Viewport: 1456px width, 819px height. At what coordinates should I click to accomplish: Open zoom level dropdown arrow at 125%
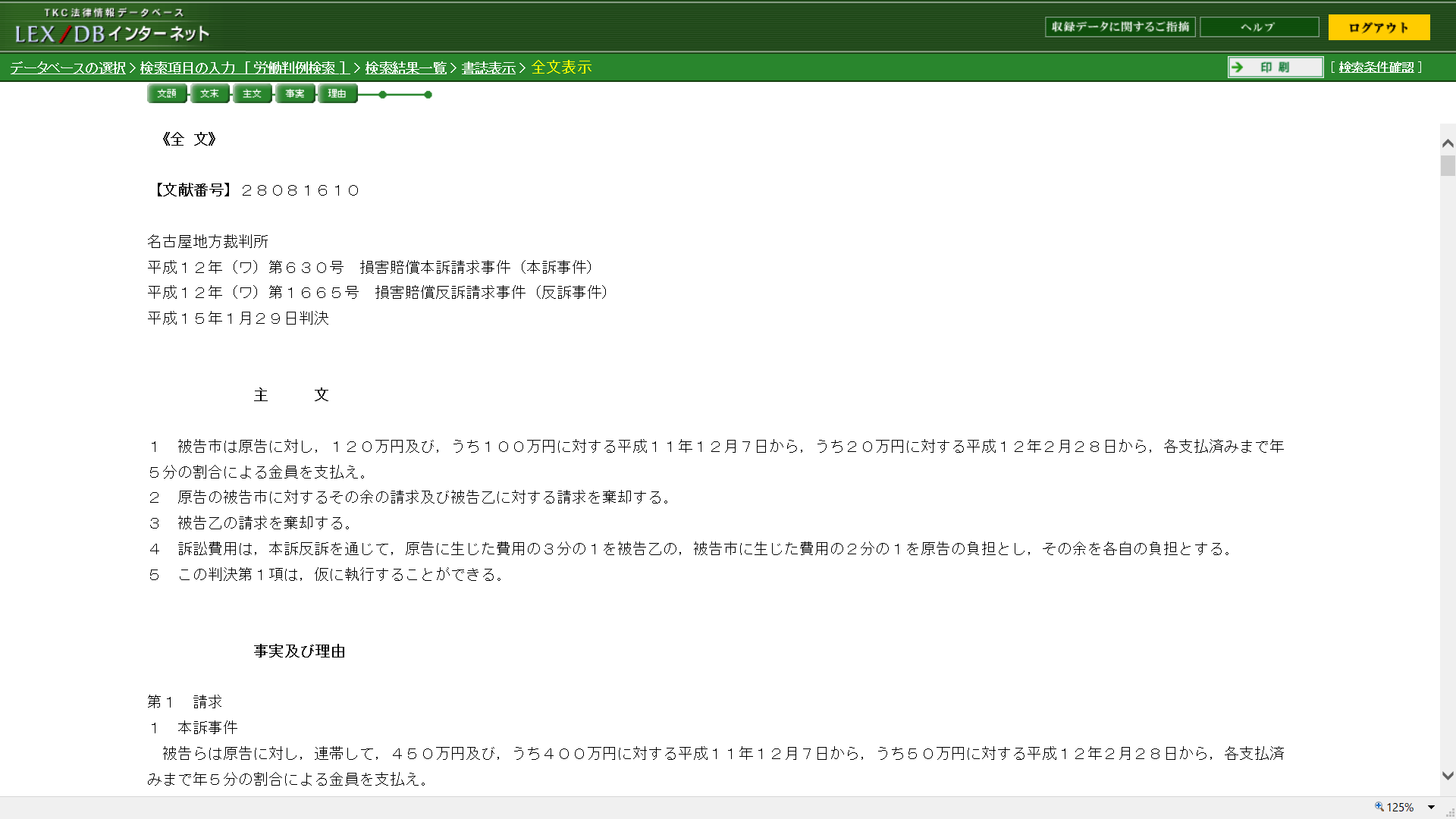[x=1431, y=808]
